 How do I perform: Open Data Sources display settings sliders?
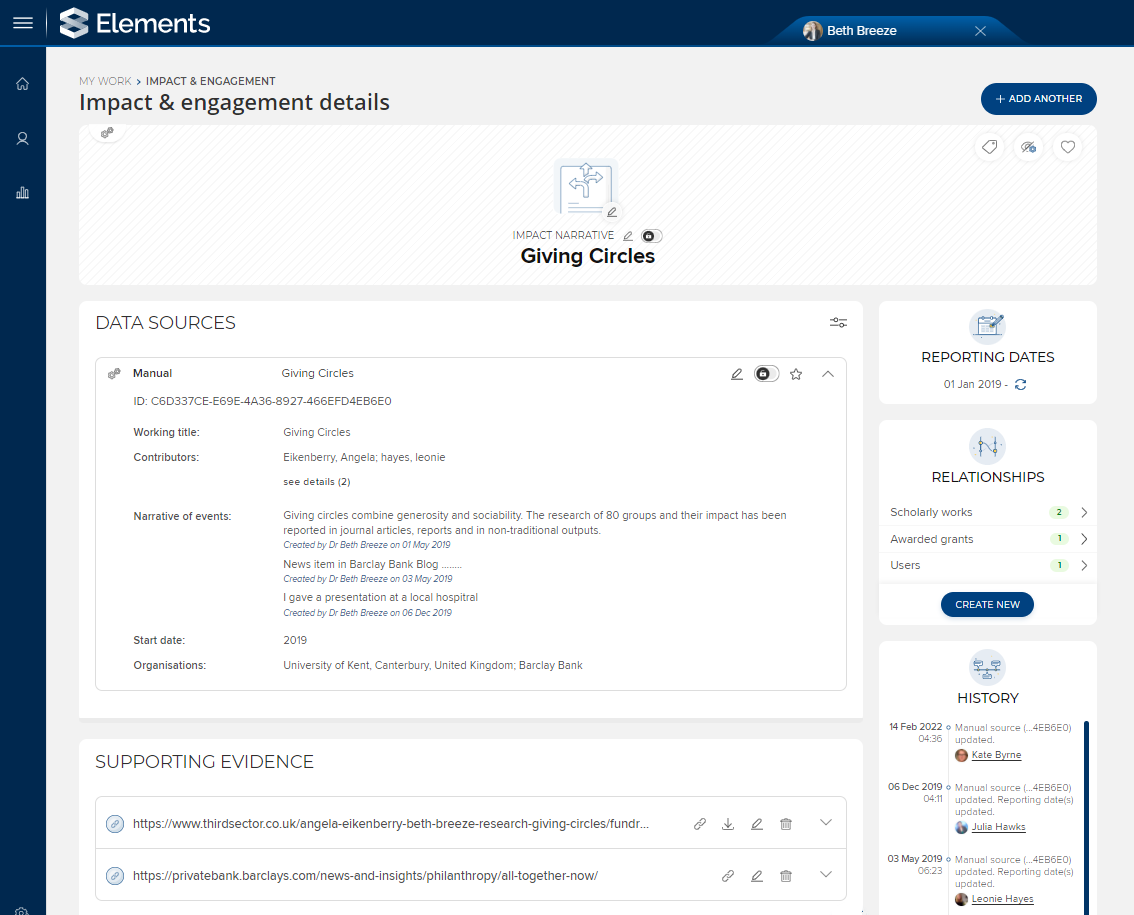[838, 323]
